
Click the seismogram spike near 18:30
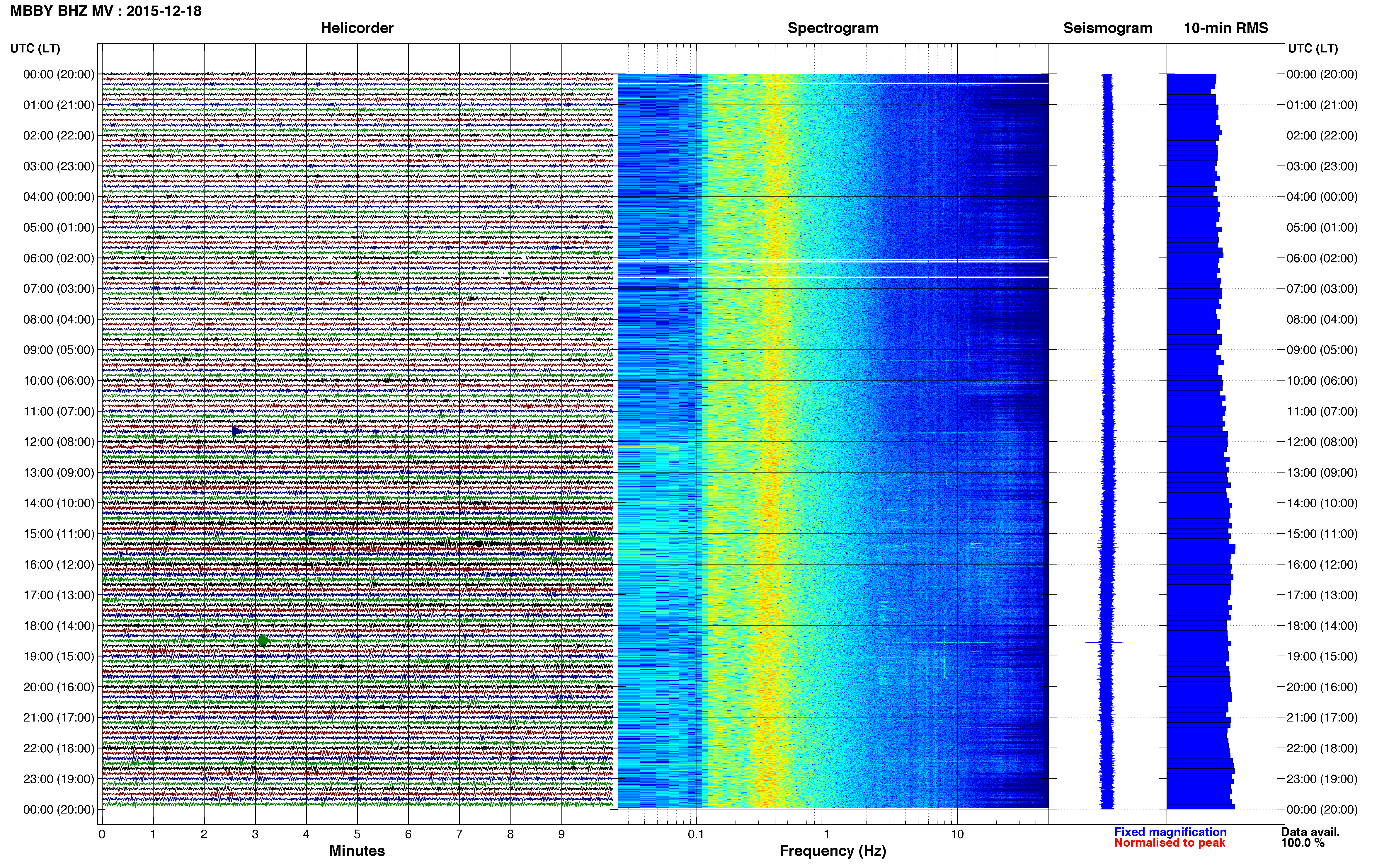1105,642
